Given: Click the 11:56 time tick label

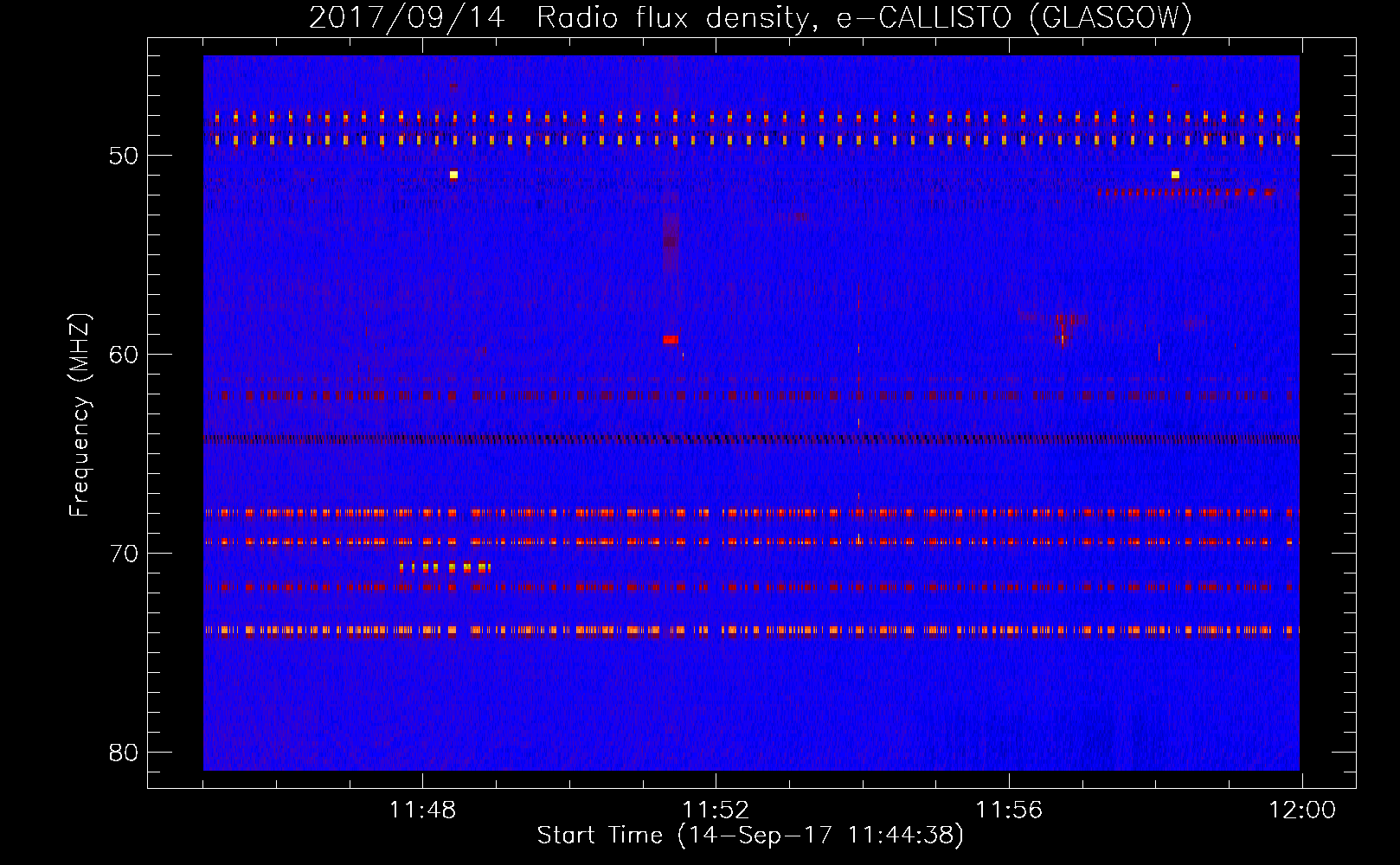Looking at the screenshot, I should point(1009,811).
